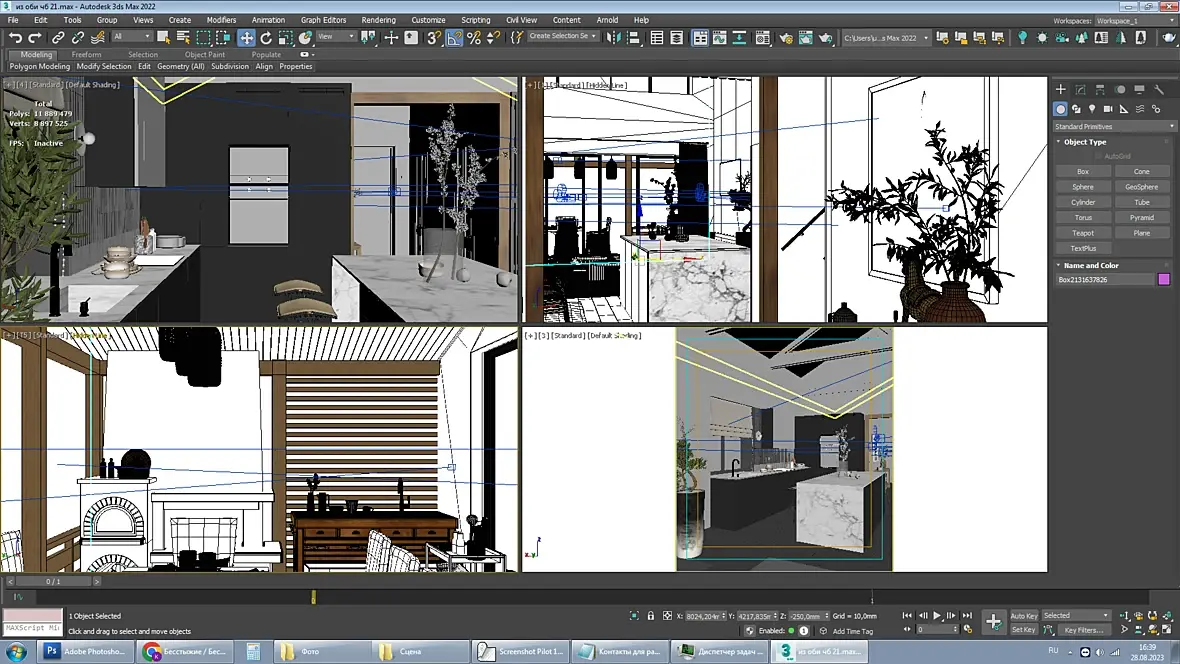Image resolution: width=1180 pixels, height=664 pixels.
Task: Toggle Angle Snap in main toolbar
Action: pyautogui.click(x=455, y=38)
